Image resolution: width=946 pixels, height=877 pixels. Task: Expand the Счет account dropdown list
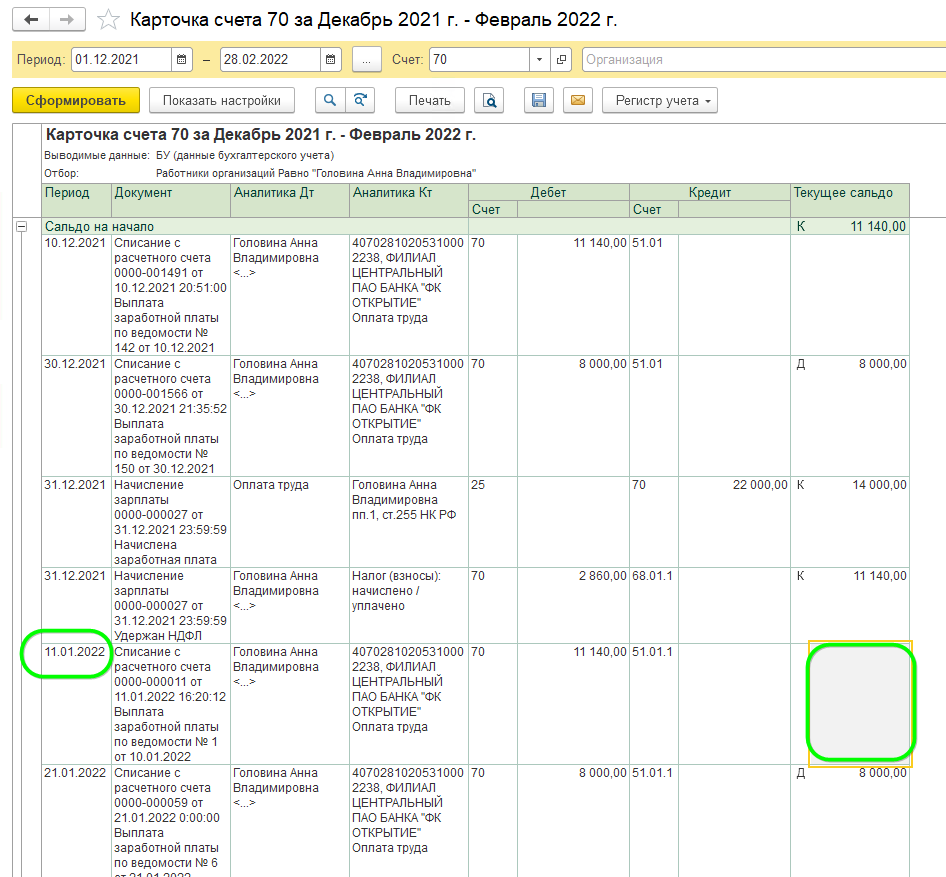coord(540,60)
